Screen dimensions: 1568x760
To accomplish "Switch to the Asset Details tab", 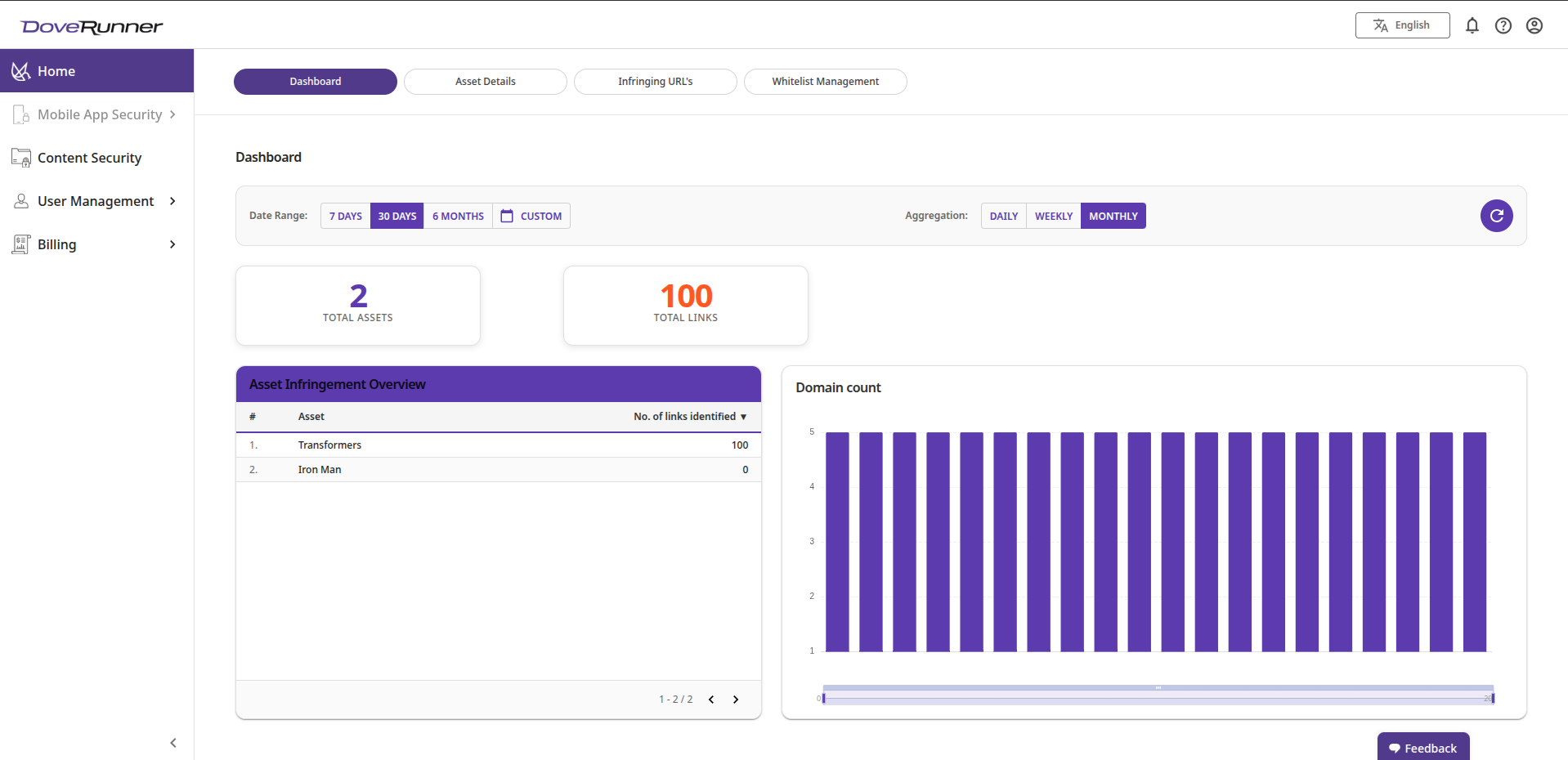I will coord(485,81).
